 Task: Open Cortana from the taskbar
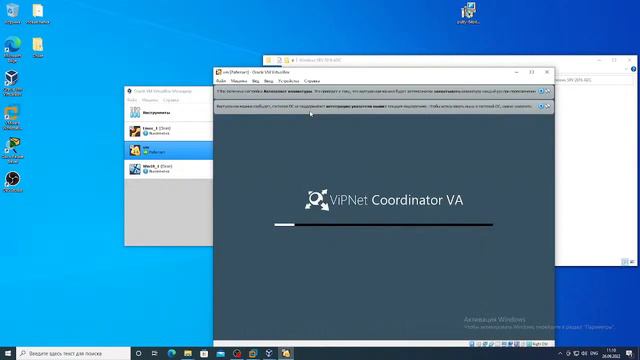pos(138,353)
